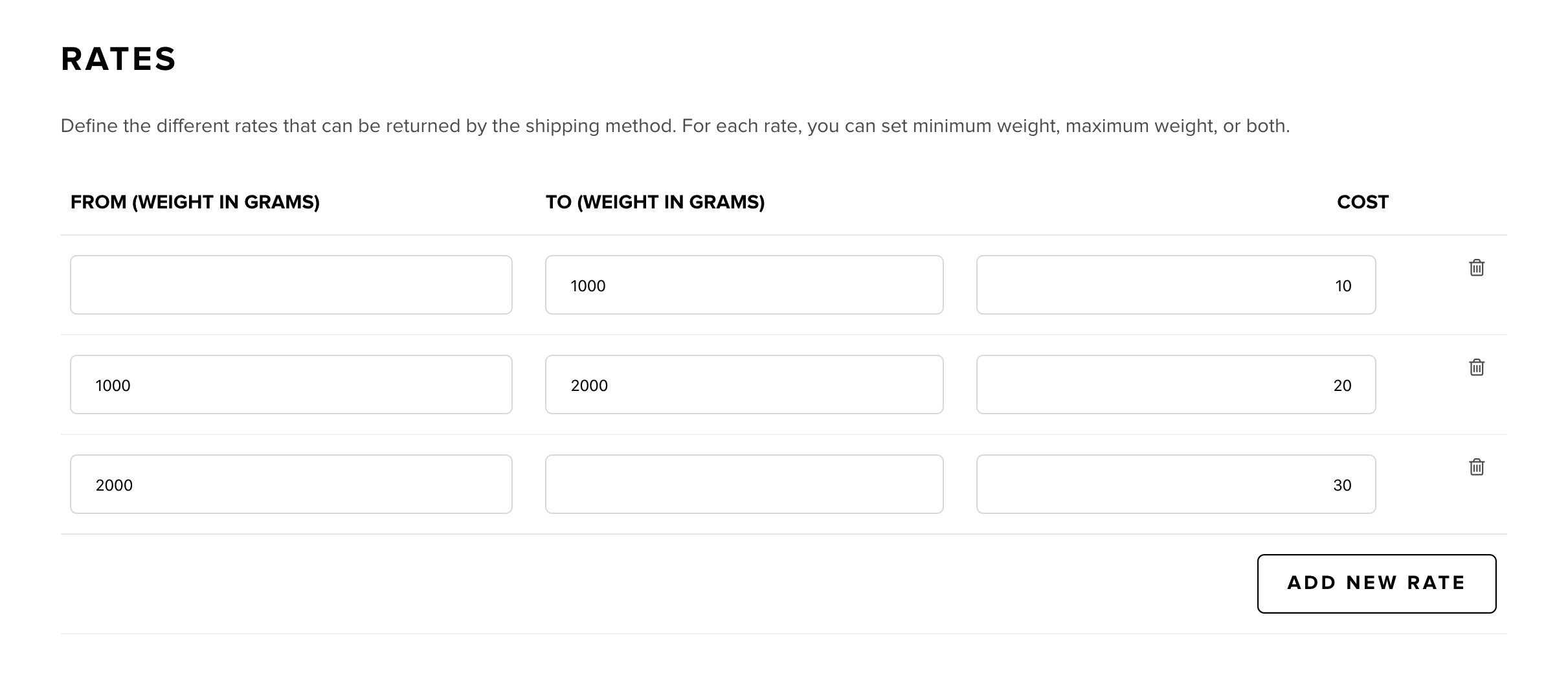Viewport: 1568px width, 690px height.
Task: Click the Cost column header
Action: [x=1362, y=202]
